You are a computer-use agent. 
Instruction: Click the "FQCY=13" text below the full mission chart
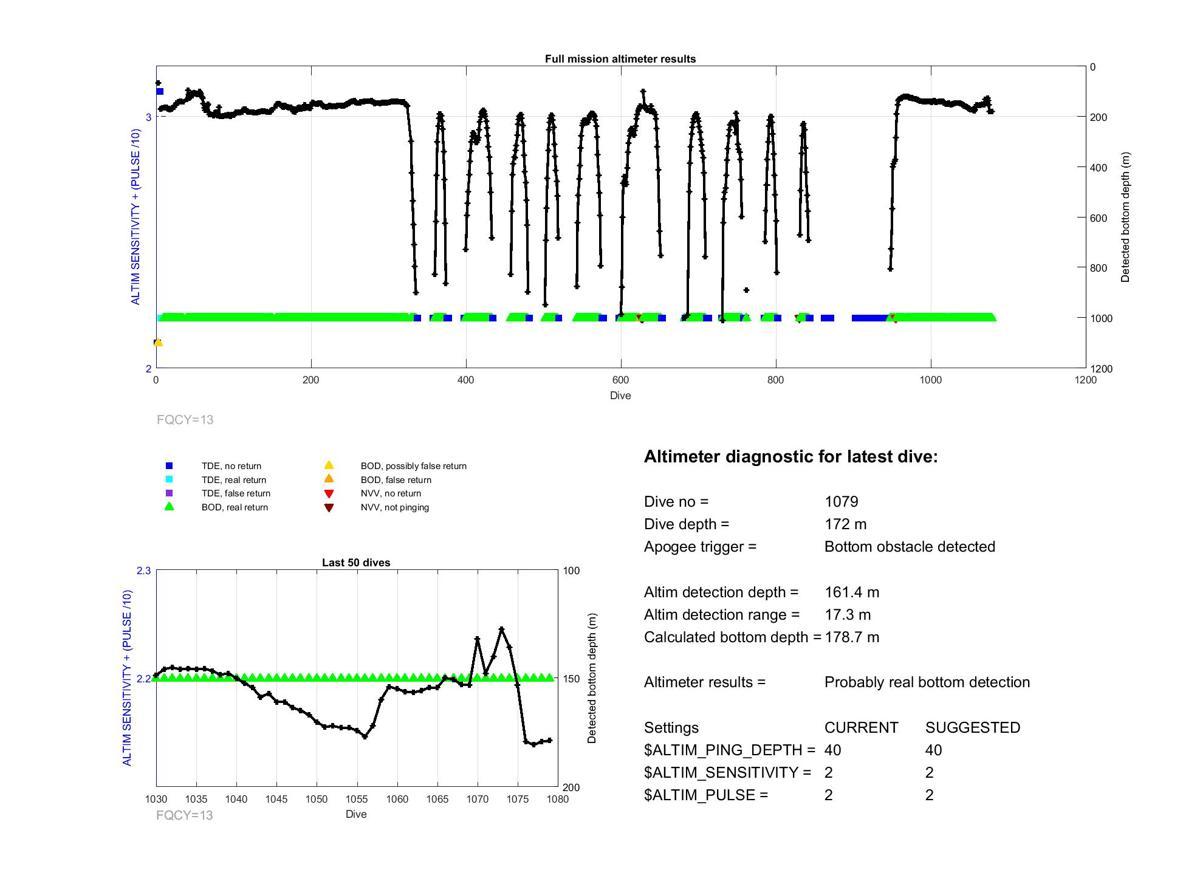(x=185, y=420)
